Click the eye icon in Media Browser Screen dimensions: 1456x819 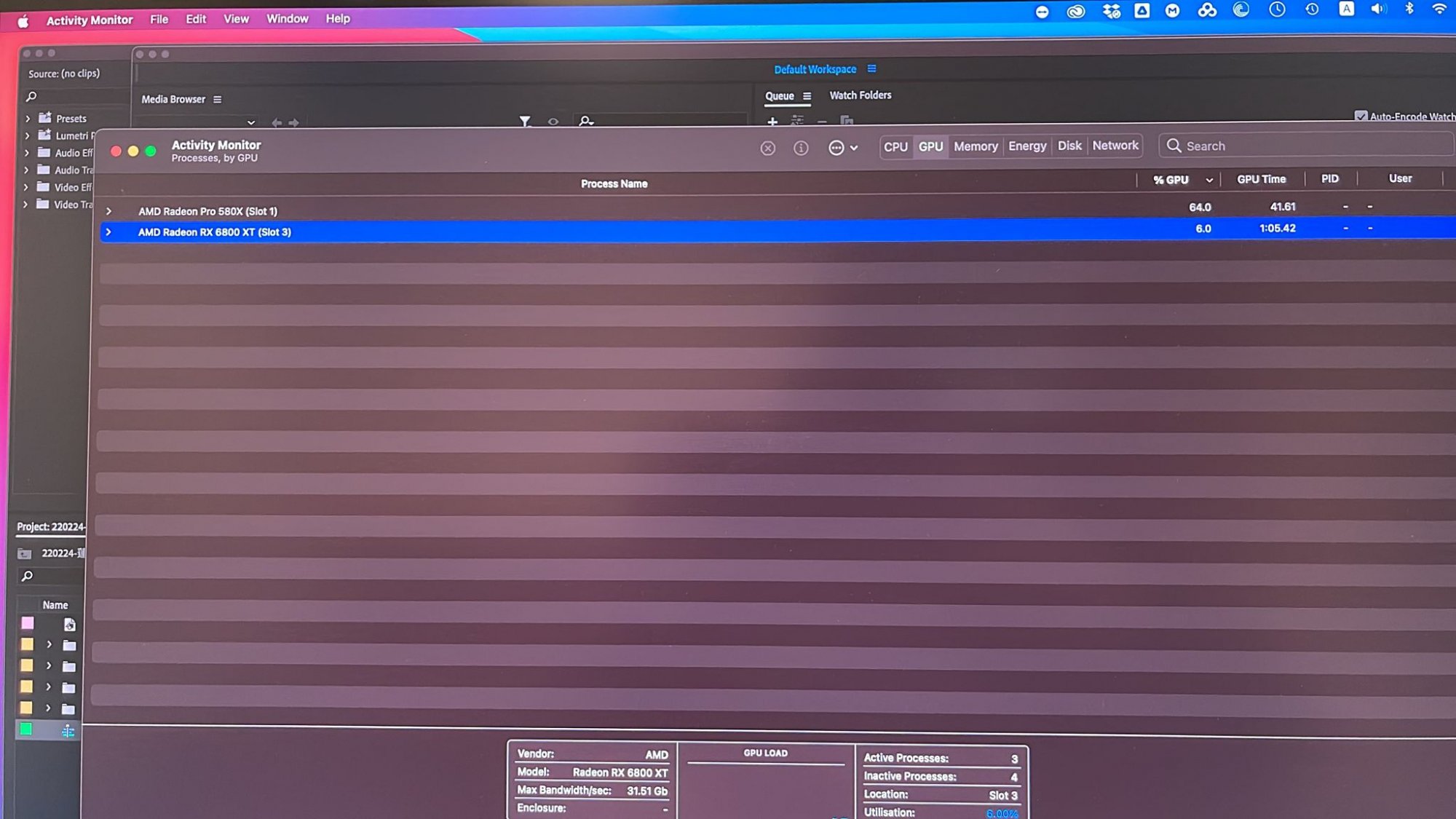coord(553,122)
